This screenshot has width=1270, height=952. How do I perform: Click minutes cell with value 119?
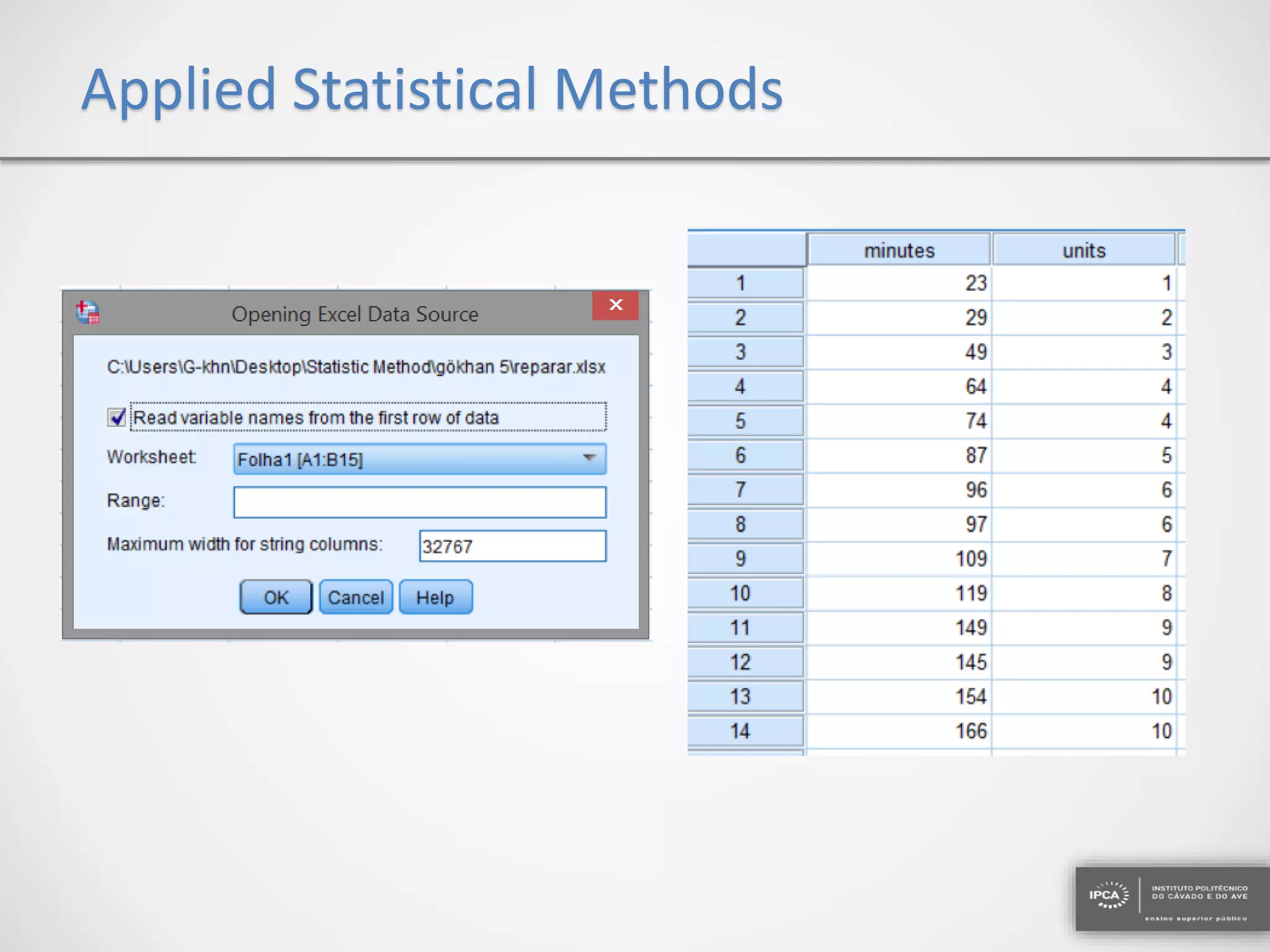coord(899,593)
